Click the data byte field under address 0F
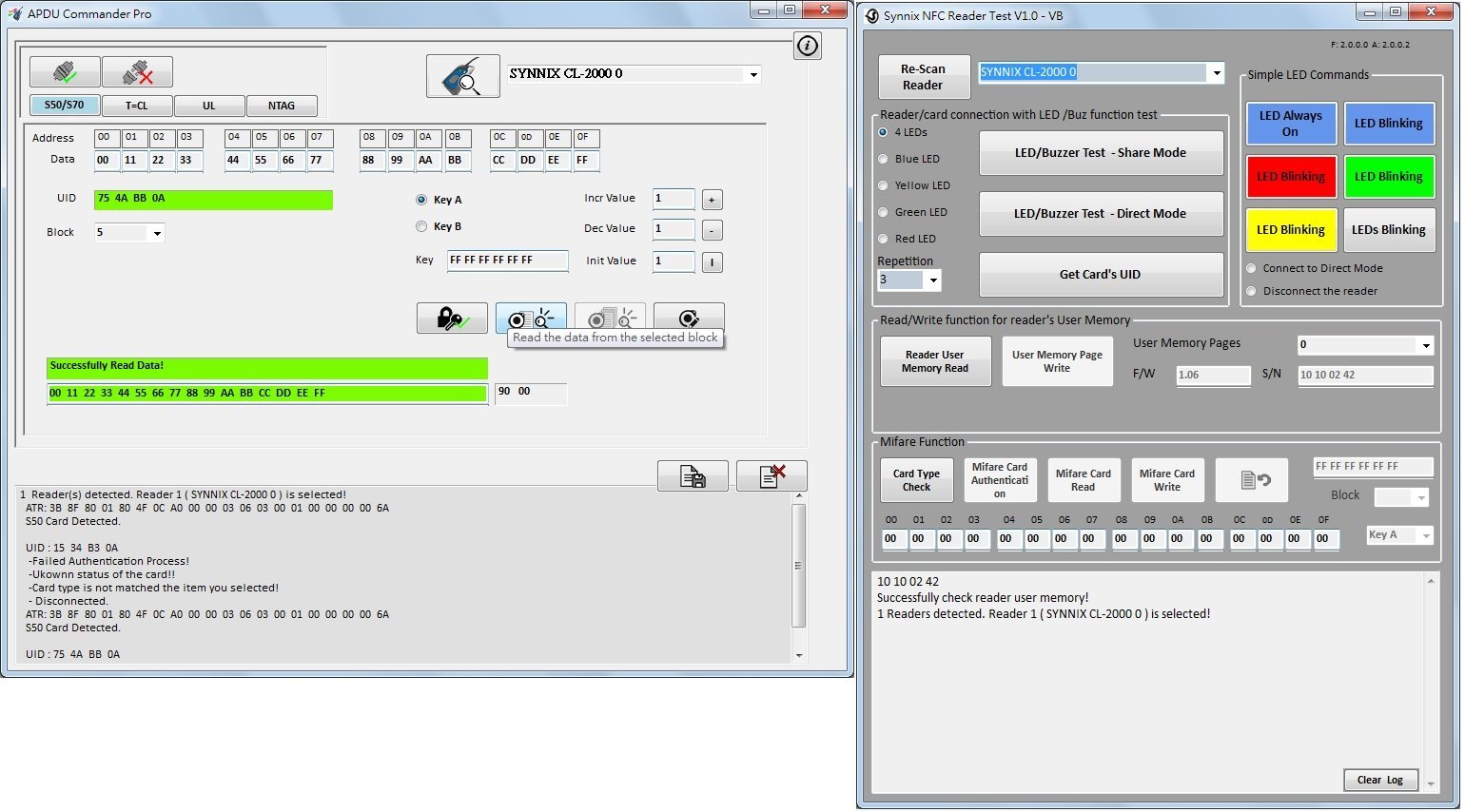The image size is (1465, 812). (x=586, y=161)
